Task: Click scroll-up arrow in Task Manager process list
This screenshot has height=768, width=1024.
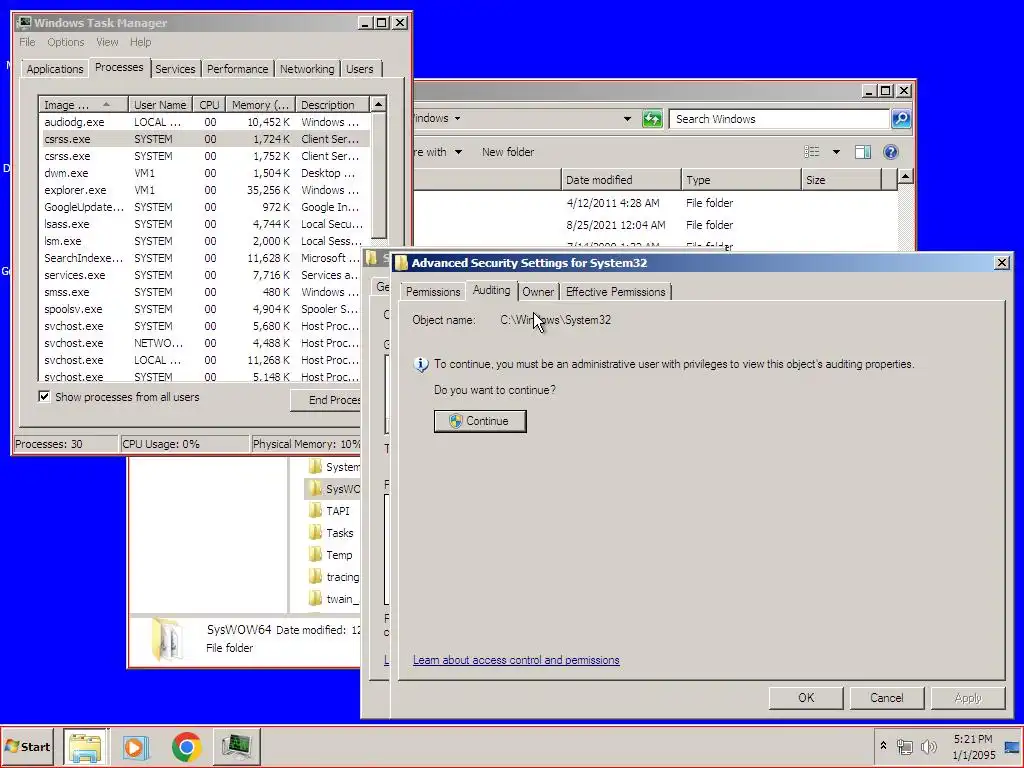Action: [x=378, y=104]
